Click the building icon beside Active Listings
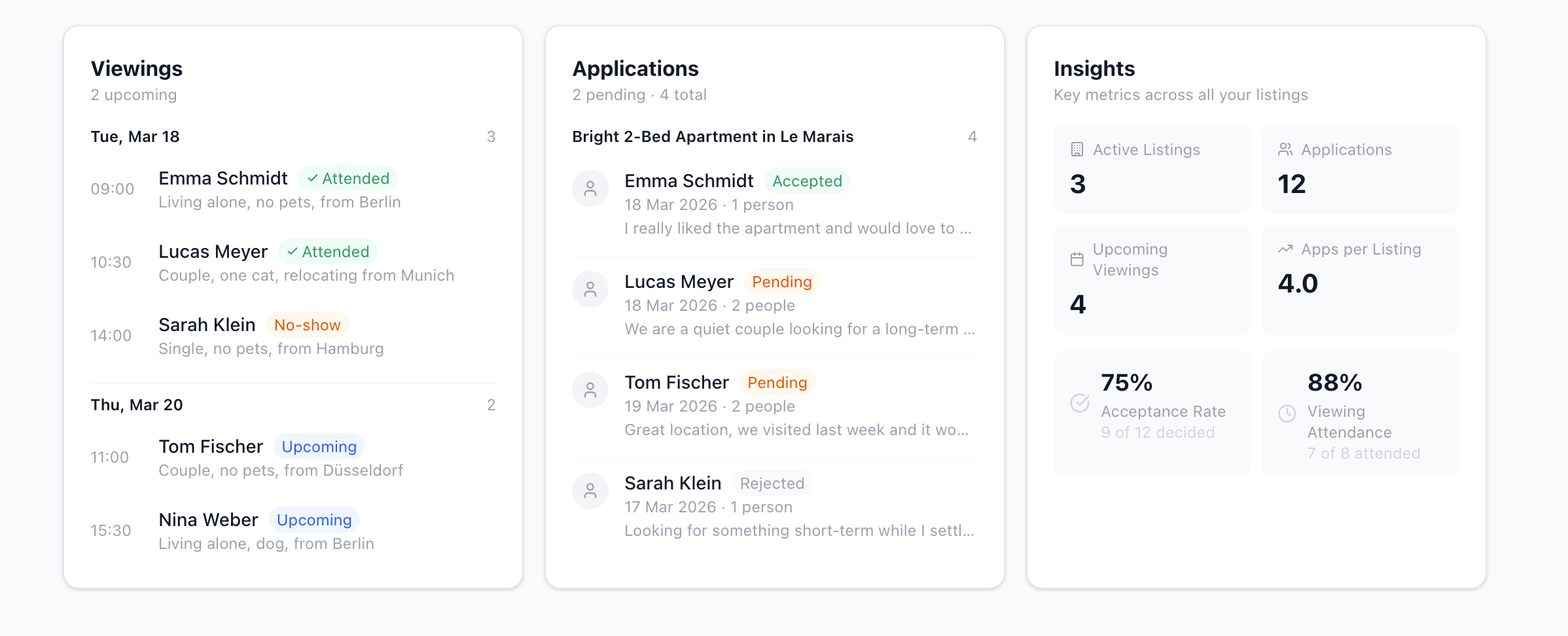Image resolution: width=1568 pixels, height=636 pixels. (1077, 150)
